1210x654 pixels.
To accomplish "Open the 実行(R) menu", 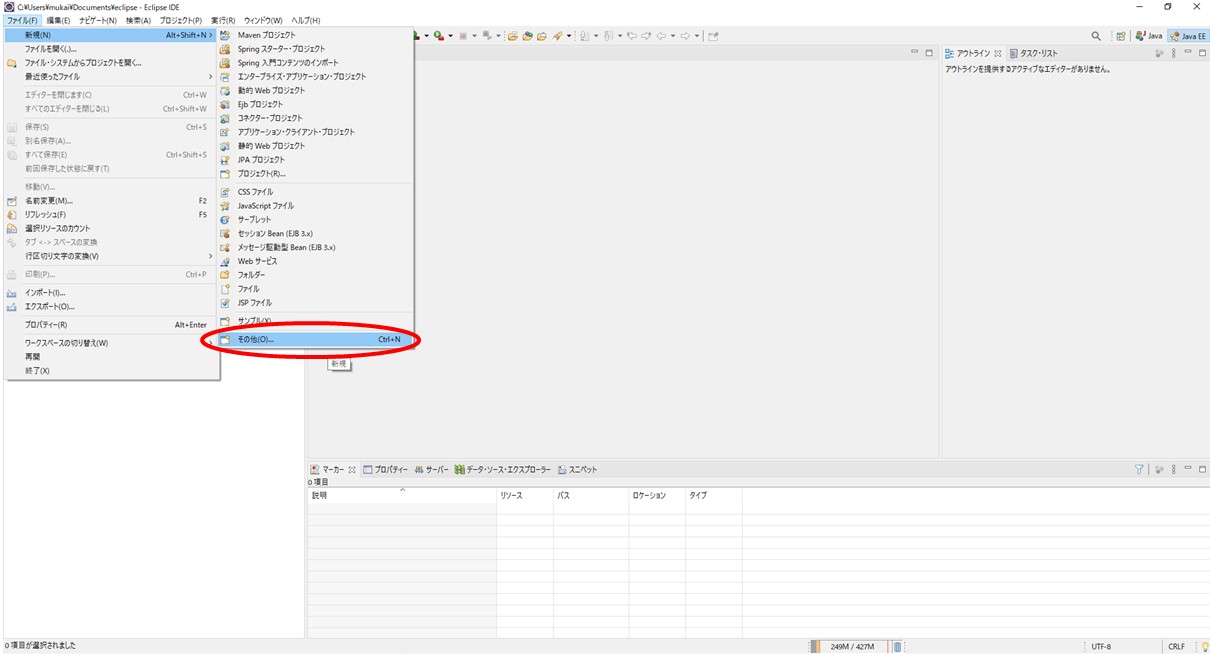I will [x=223, y=20].
